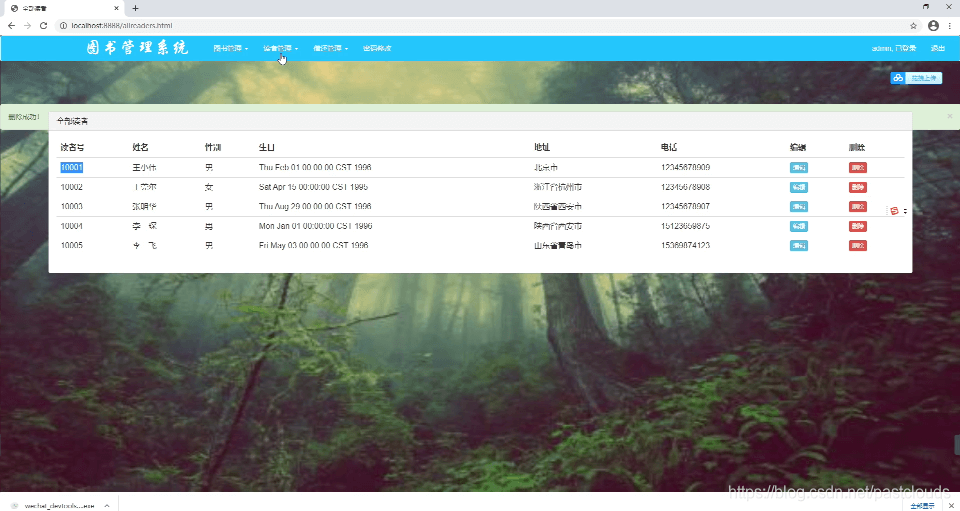Click phone number 15369874123
960x511 pixels.
point(685,246)
